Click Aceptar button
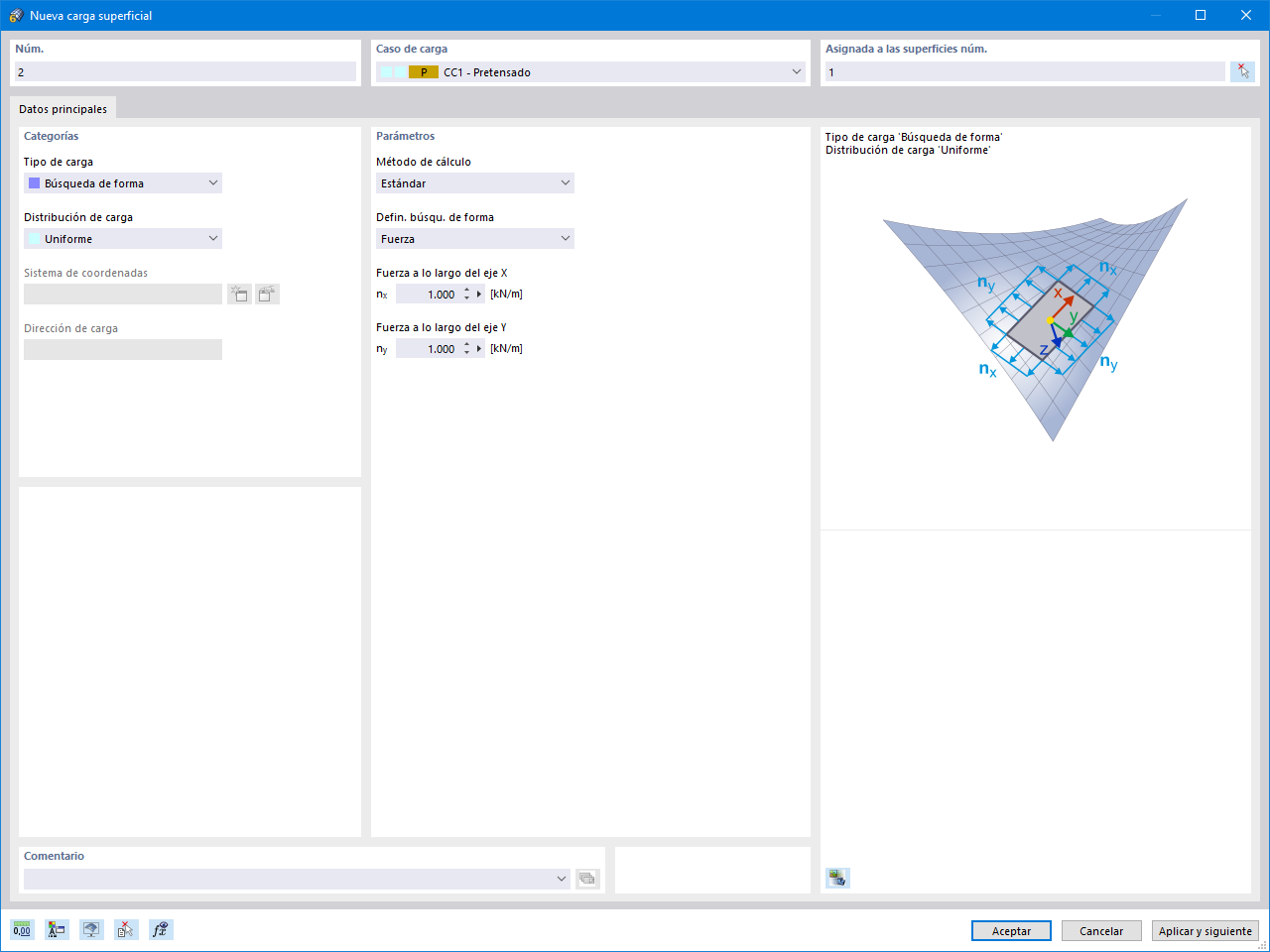Image resolution: width=1270 pixels, height=952 pixels. click(x=1011, y=931)
